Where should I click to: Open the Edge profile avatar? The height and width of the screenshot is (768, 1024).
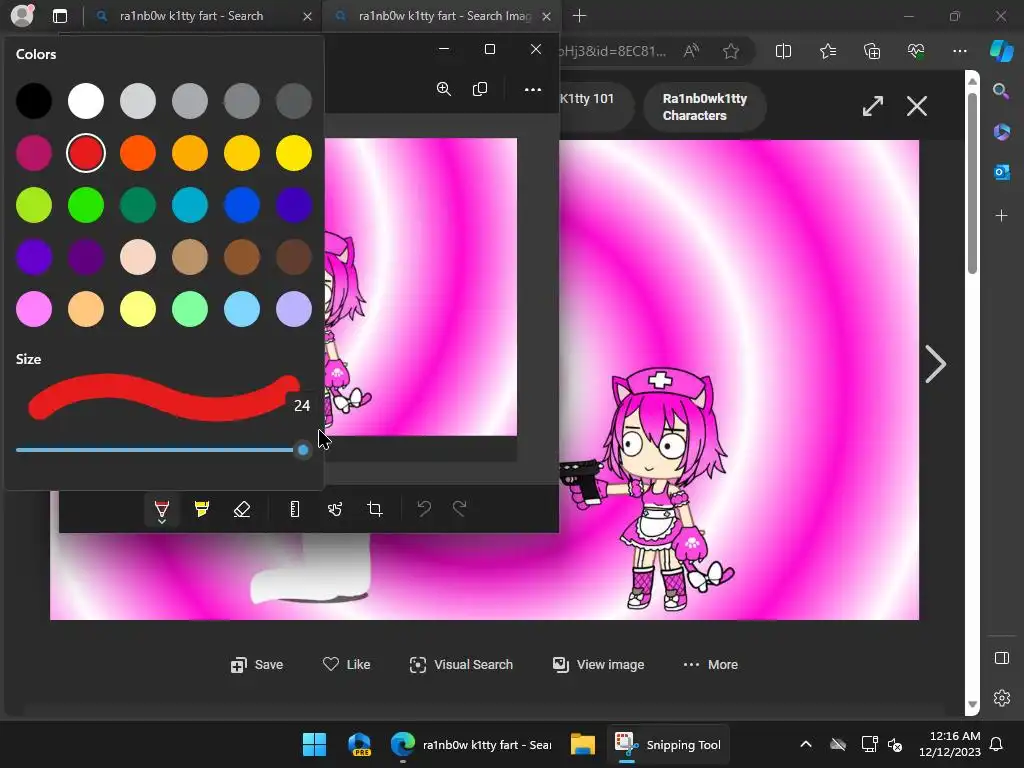(x=22, y=16)
